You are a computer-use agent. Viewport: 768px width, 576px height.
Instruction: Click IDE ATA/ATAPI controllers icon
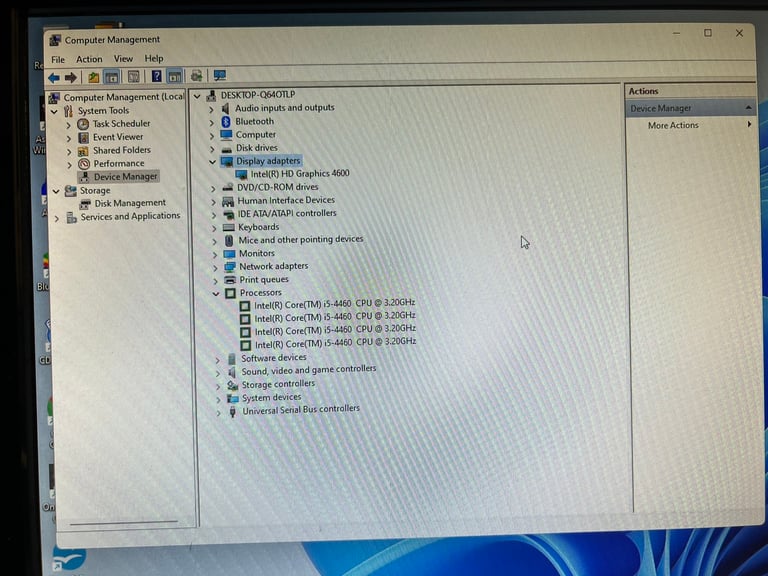point(229,214)
